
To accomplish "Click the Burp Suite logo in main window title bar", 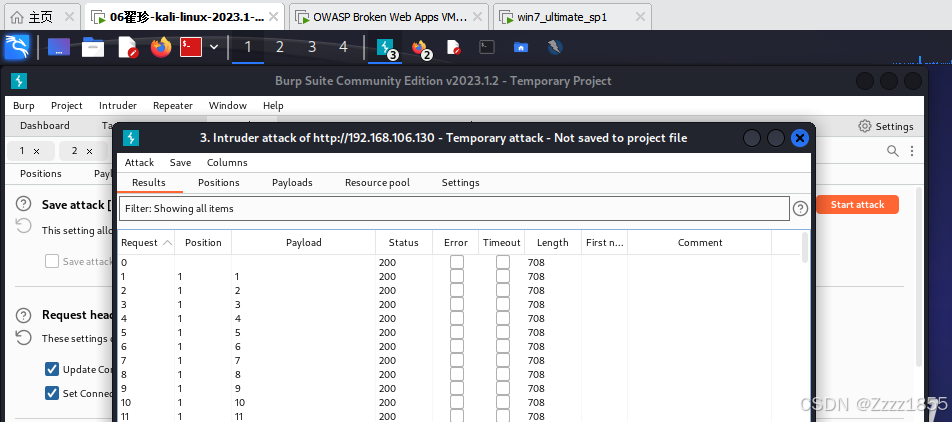I will pos(19,81).
